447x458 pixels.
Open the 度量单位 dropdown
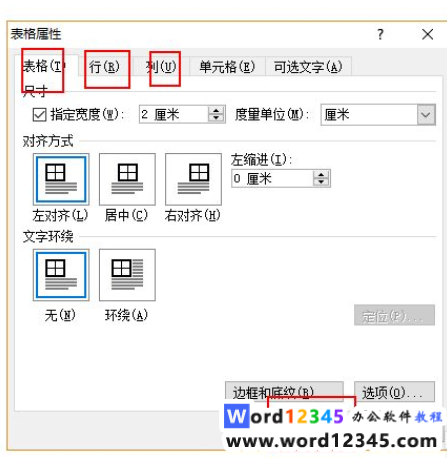(x=426, y=115)
